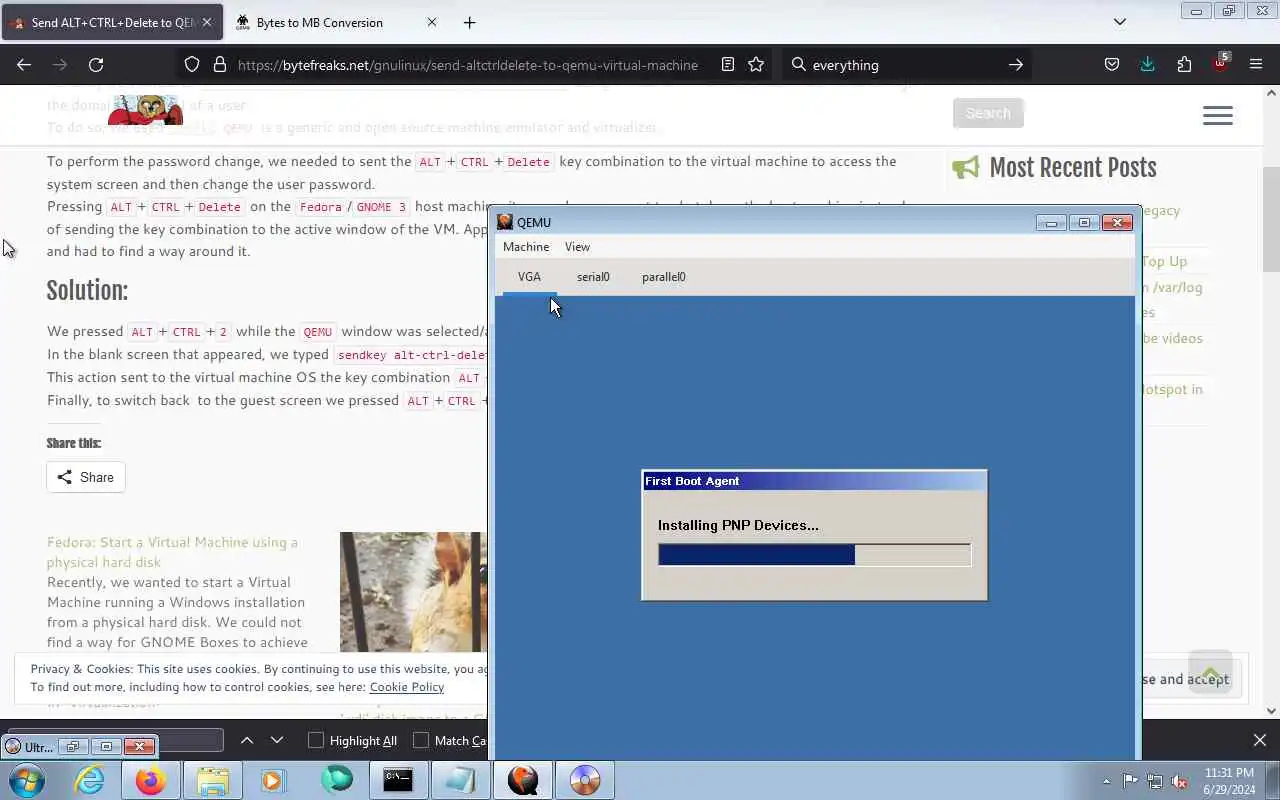Close the Firefox find bar
Screen dimensions: 1280x800
click(1259, 740)
